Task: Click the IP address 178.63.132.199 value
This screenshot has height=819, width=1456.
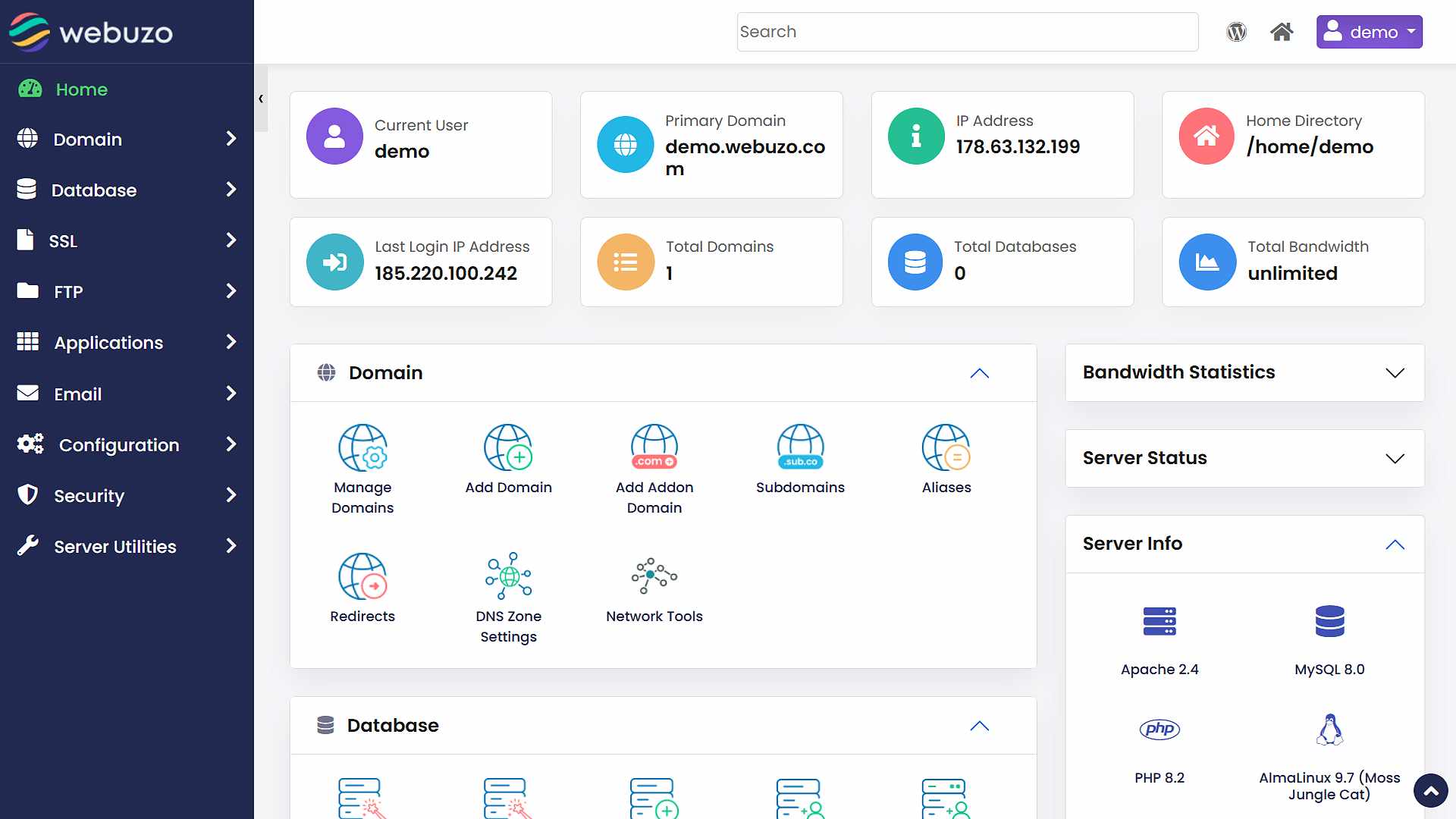Action: coord(1018,146)
